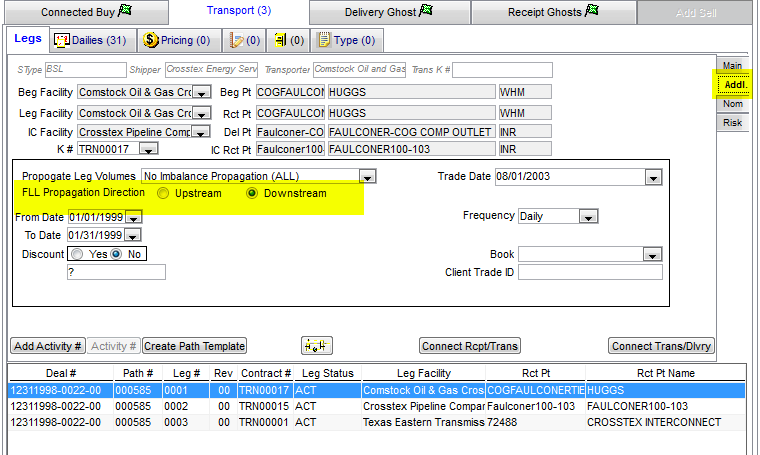Click Connect Rcpt/Trans button
Image resolution: width=760 pixels, height=455 pixels.
coord(470,346)
